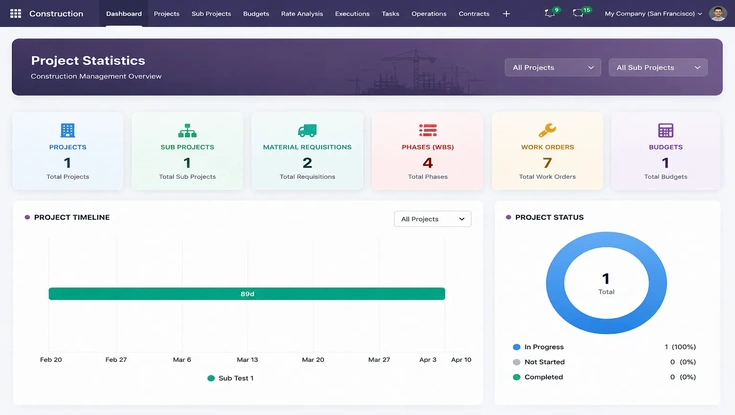Click the Budgets calculator icon
The image size is (735, 415).
(x=665, y=130)
